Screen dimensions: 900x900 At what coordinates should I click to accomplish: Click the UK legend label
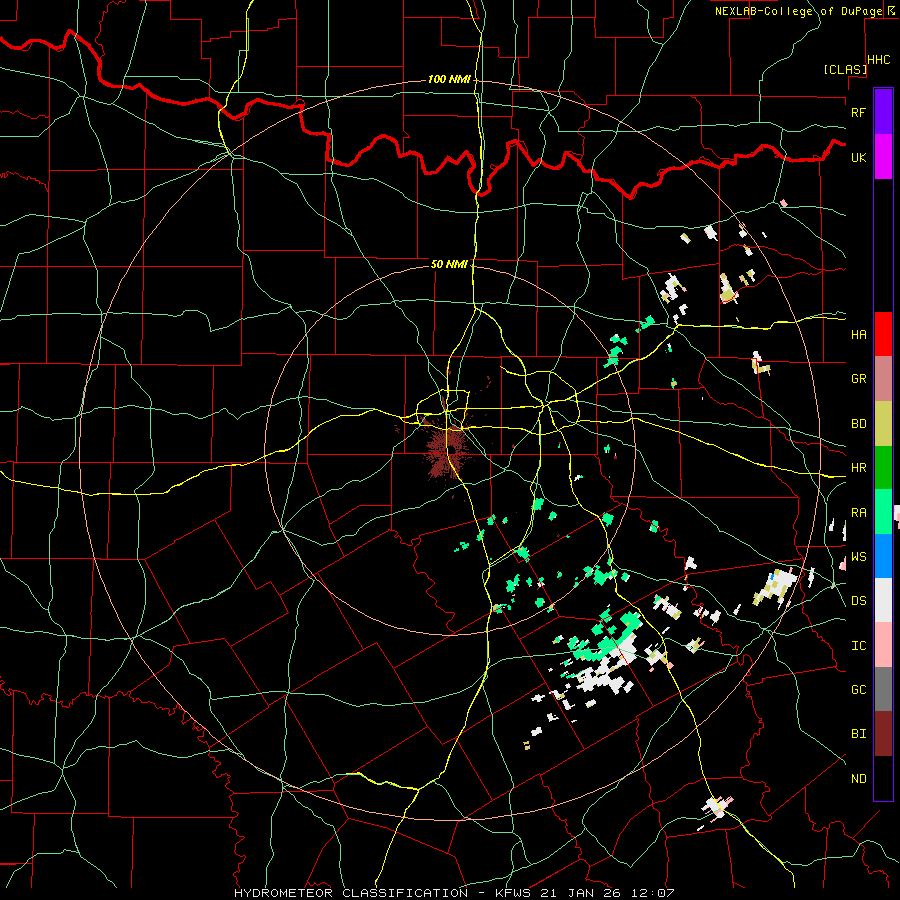(x=858, y=157)
